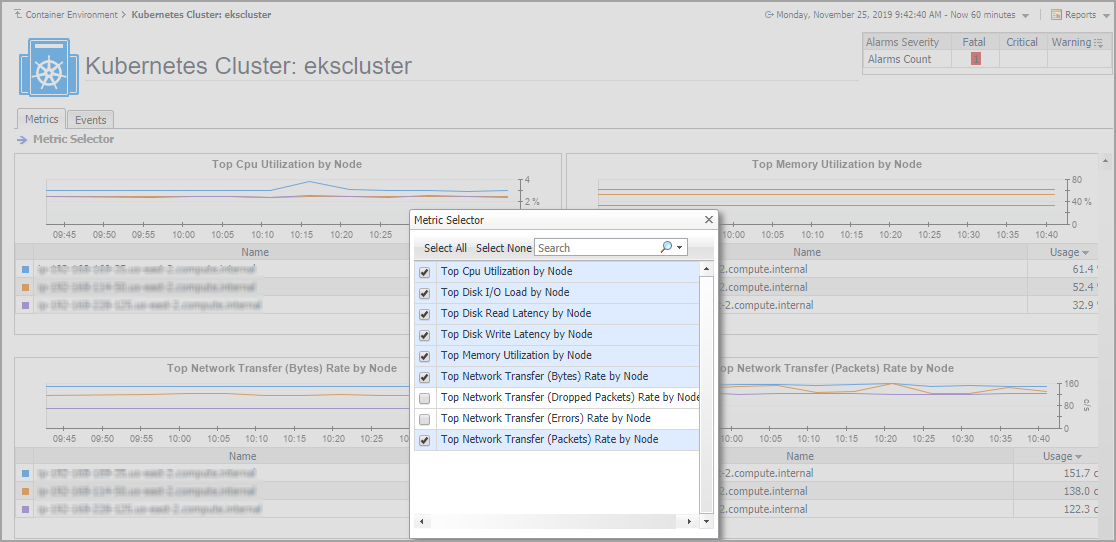
Task: Click the metric Search input field
Action: tap(595, 248)
